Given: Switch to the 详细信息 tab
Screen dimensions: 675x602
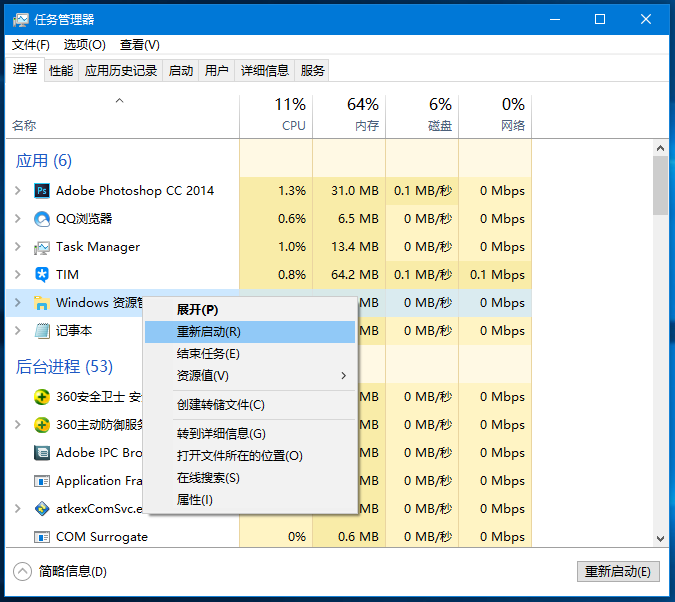Looking at the screenshot, I should click(x=265, y=71).
